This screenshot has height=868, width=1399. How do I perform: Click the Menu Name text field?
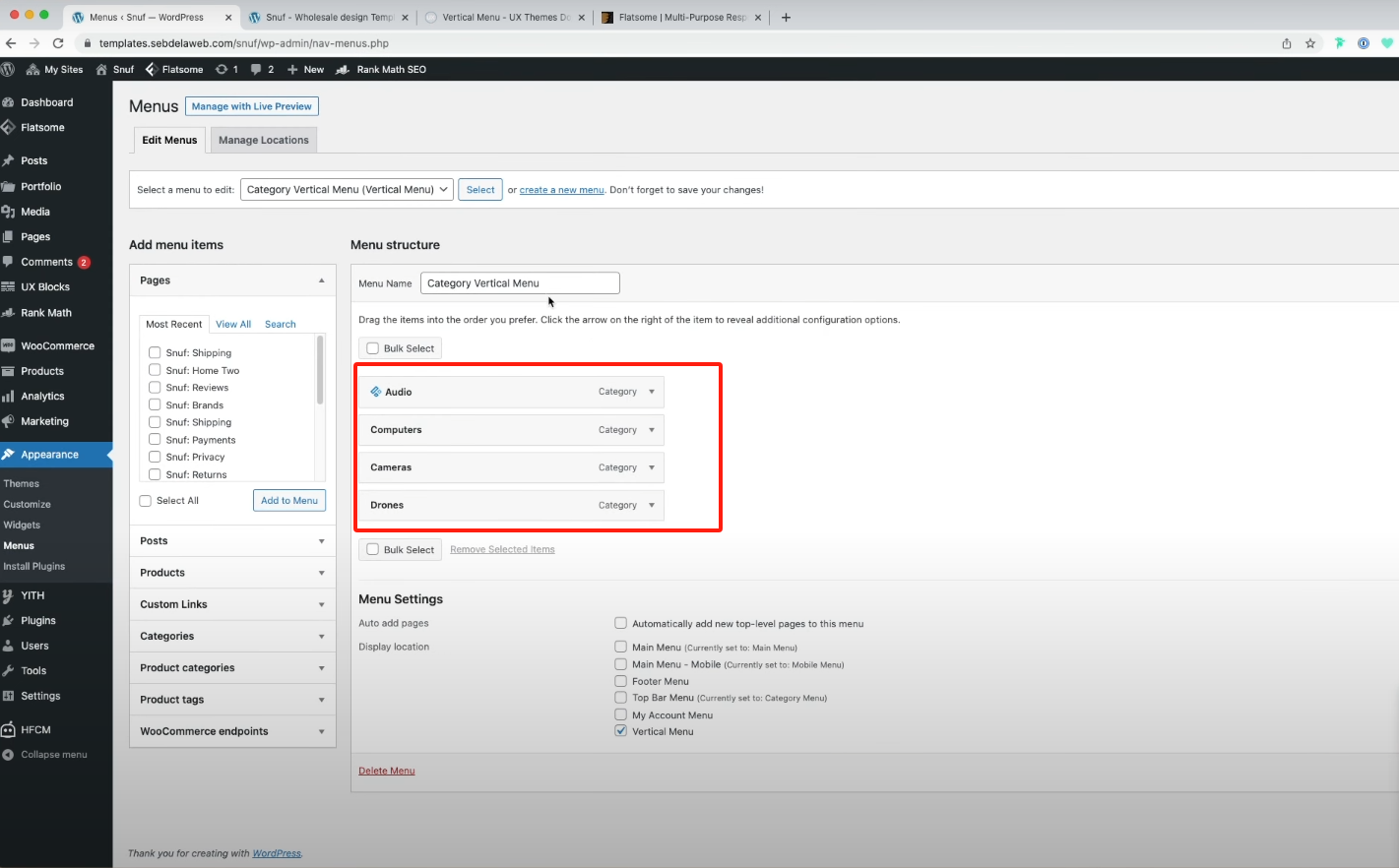click(x=519, y=283)
